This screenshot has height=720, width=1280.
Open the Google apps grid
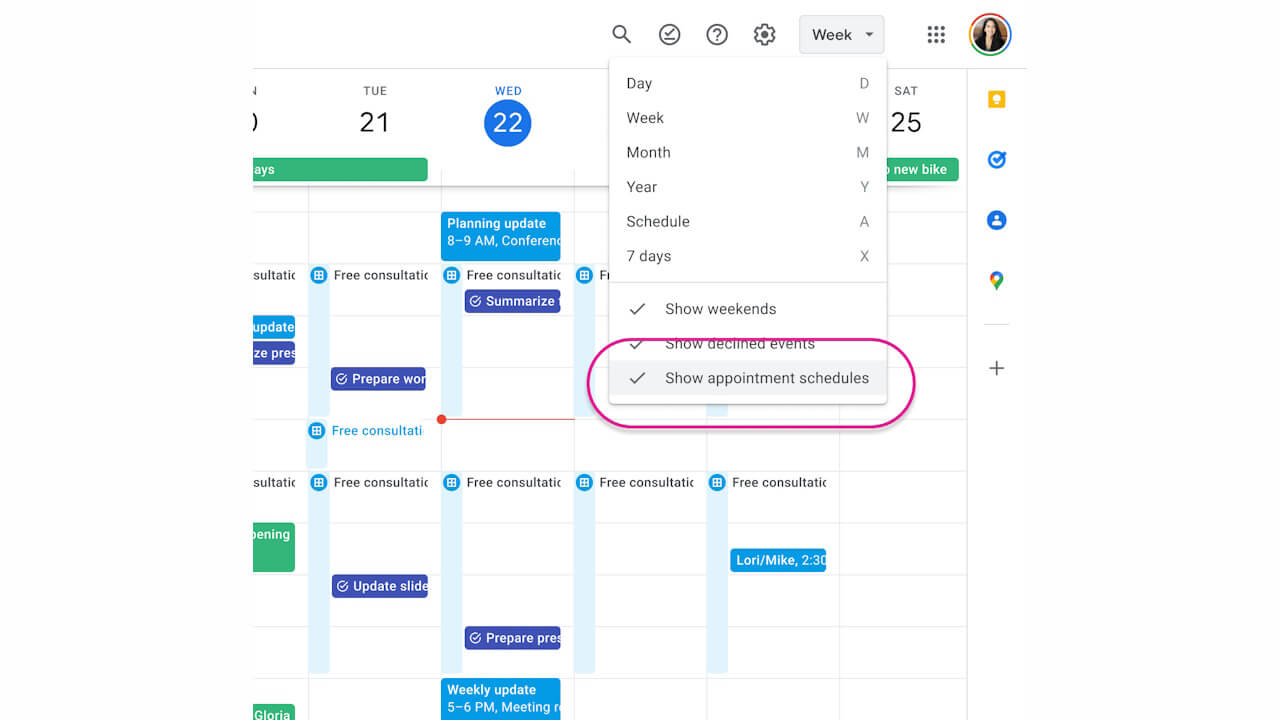pyautogui.click(x=936, y=33)
